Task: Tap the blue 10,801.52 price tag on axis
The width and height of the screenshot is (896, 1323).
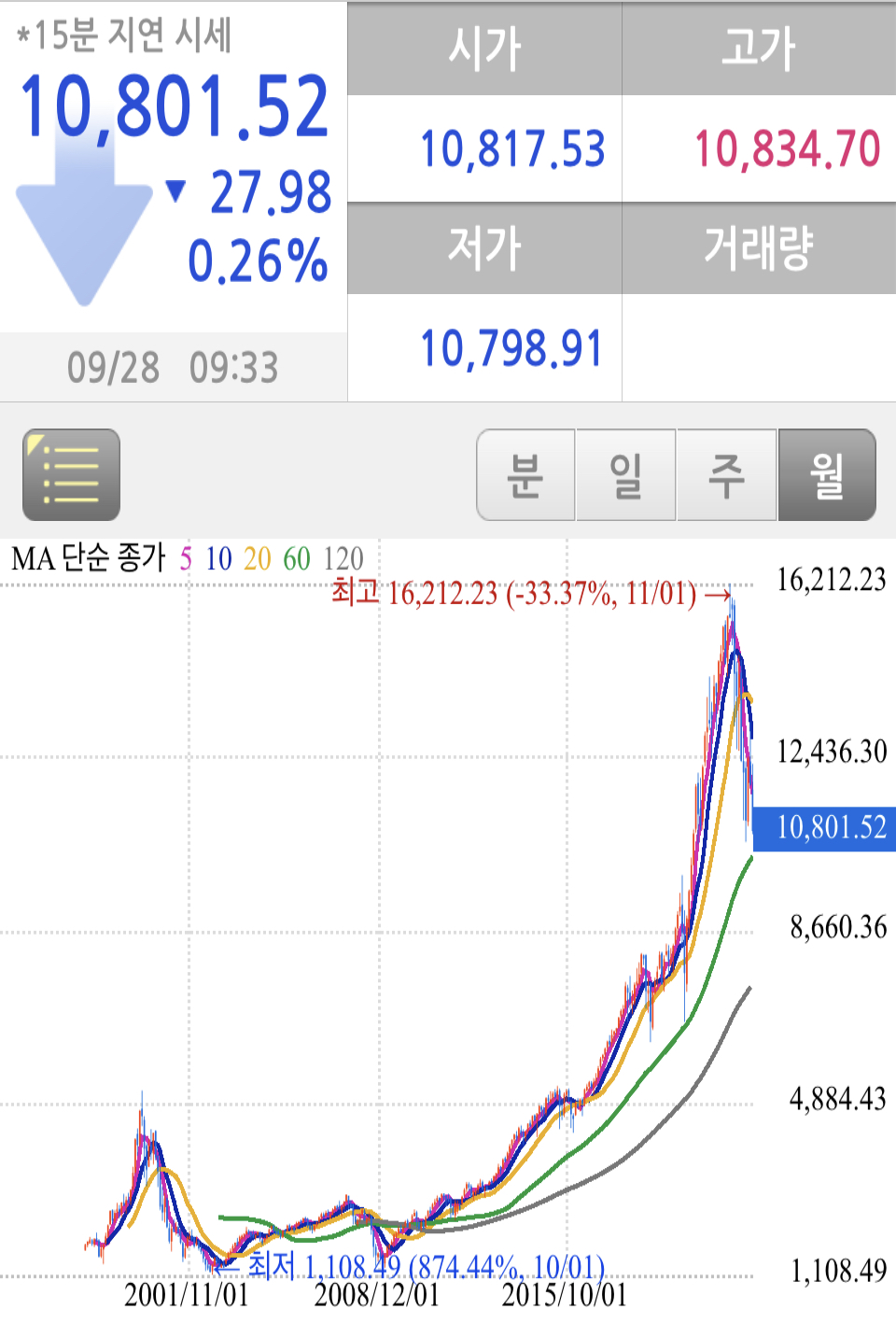Action: [x=824, y=828]
